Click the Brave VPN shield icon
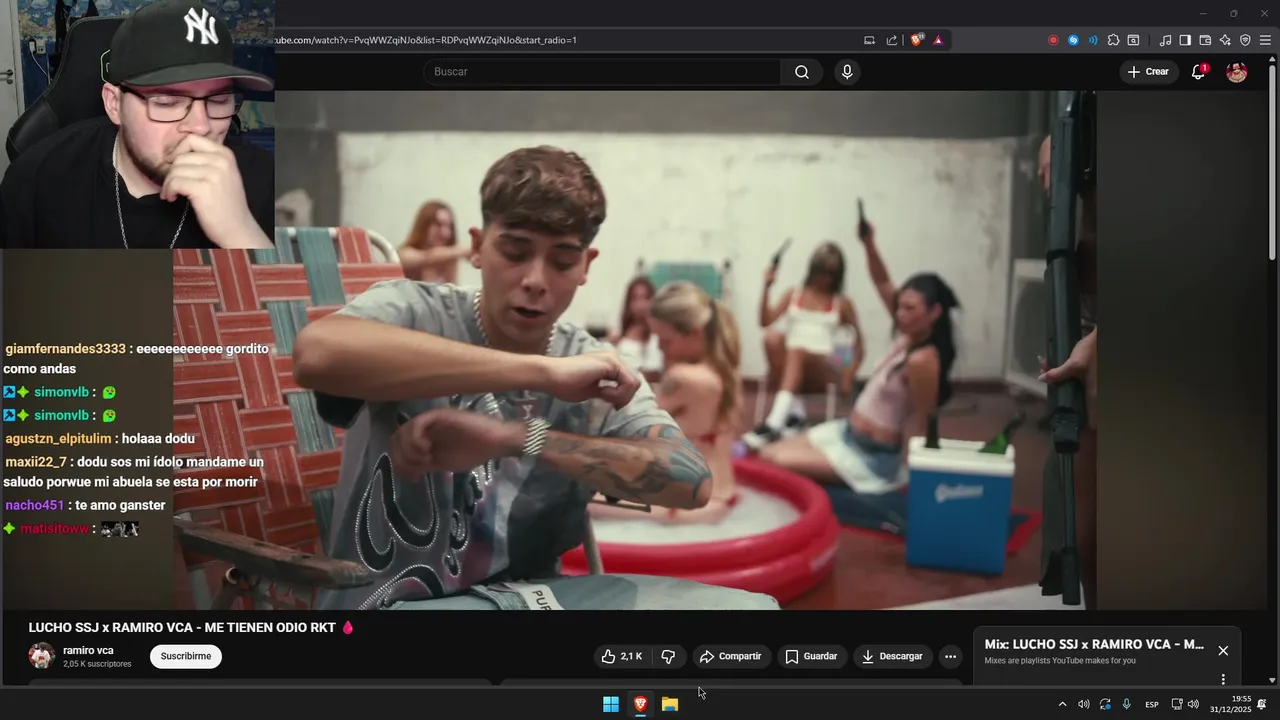 [x=1245, y=40]
